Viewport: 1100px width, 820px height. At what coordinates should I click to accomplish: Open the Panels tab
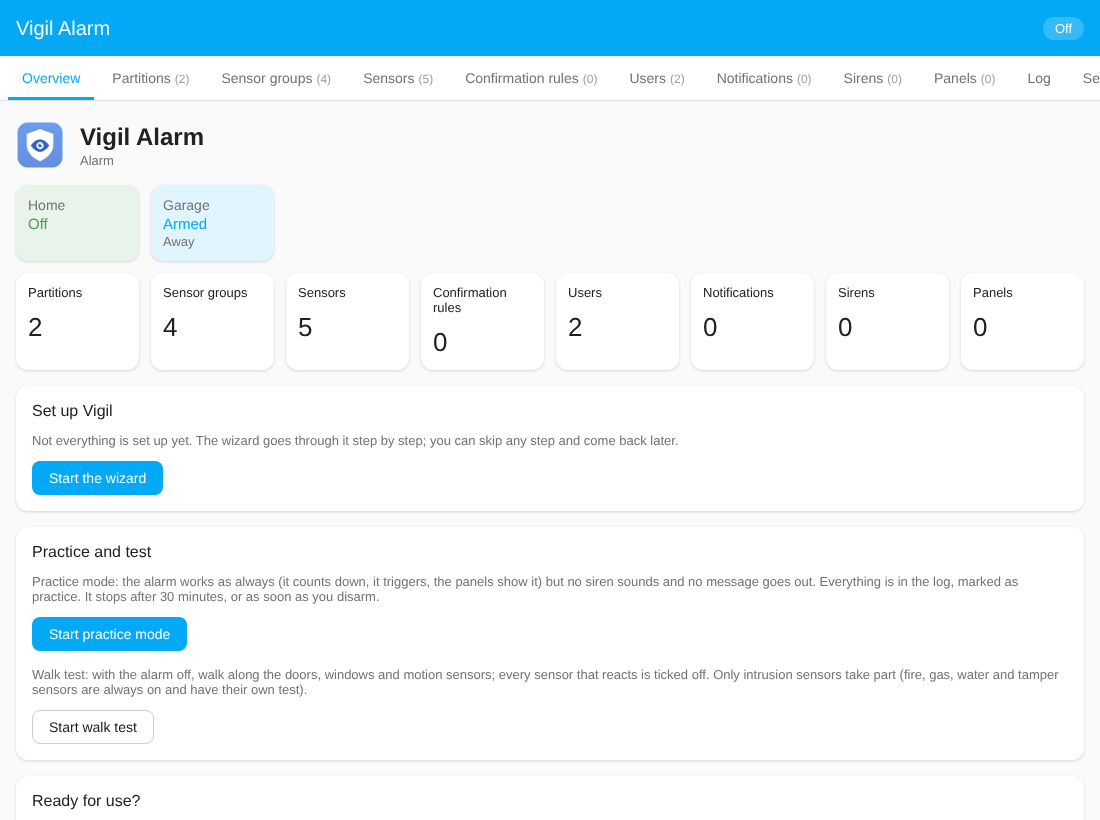pos(964,79)
